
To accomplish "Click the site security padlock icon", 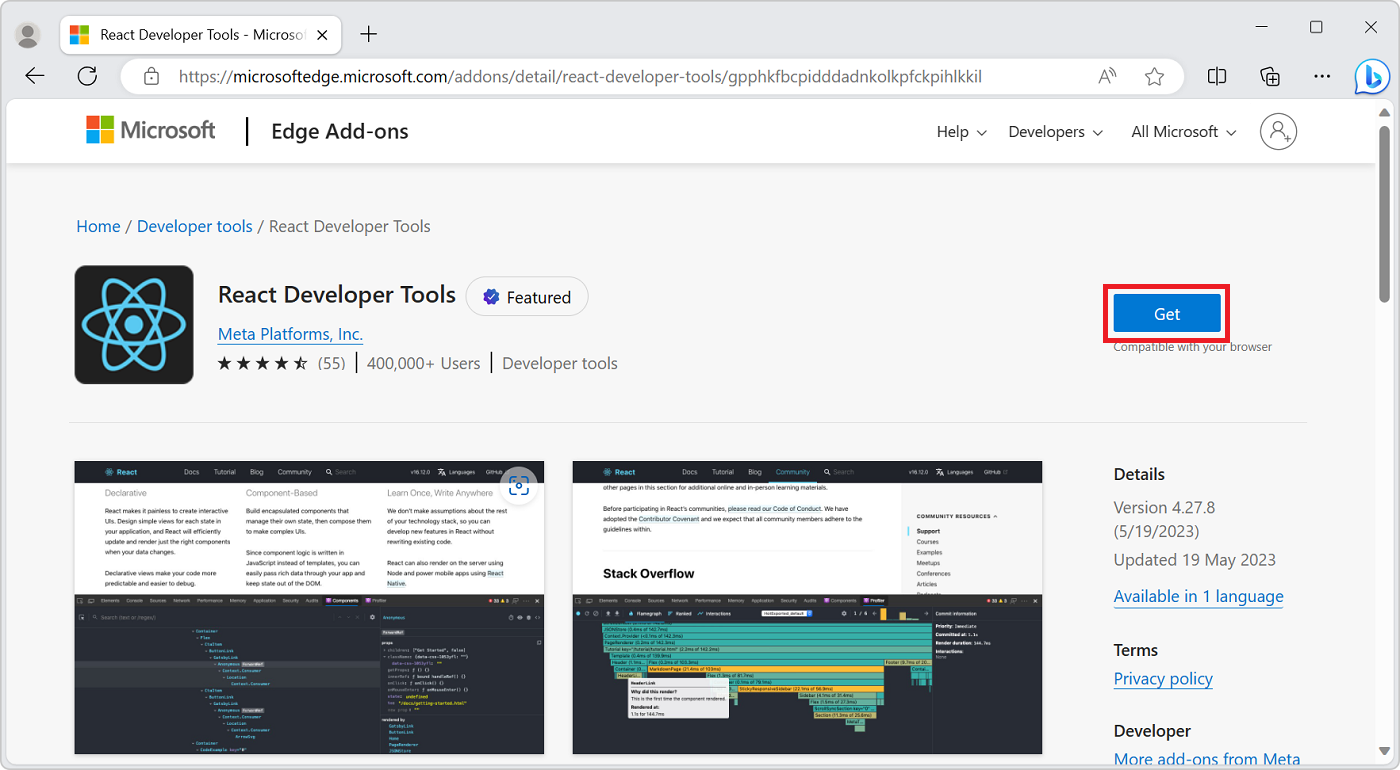I will (x=151, y=76).
